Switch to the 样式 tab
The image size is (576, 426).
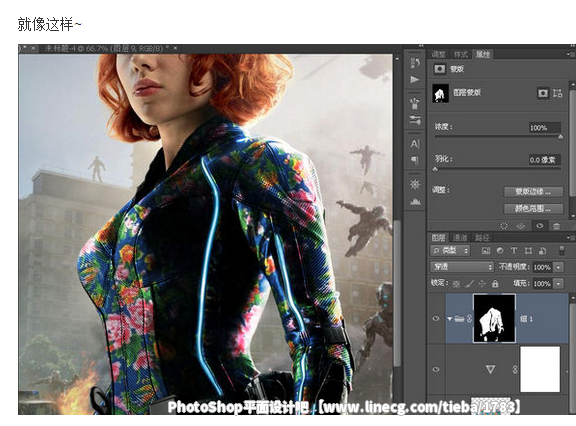461,54
